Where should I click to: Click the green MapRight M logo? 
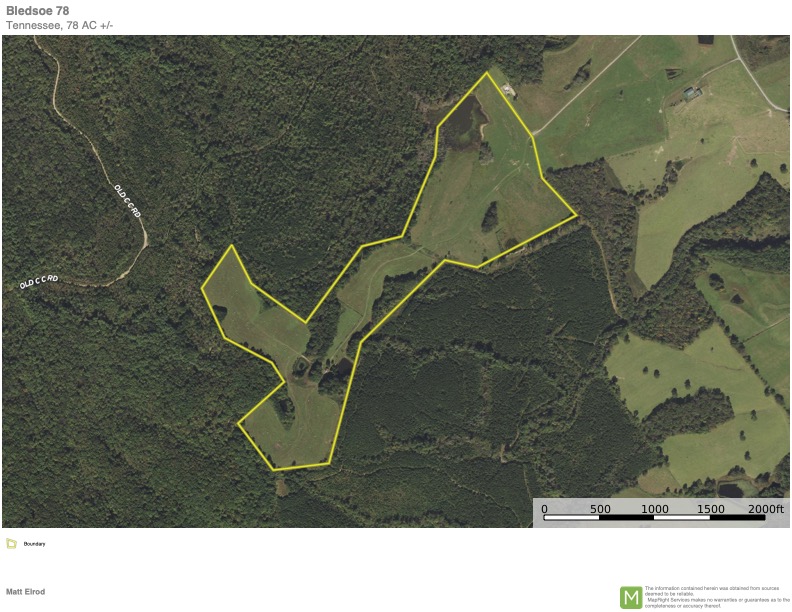(x=631, y=597)
